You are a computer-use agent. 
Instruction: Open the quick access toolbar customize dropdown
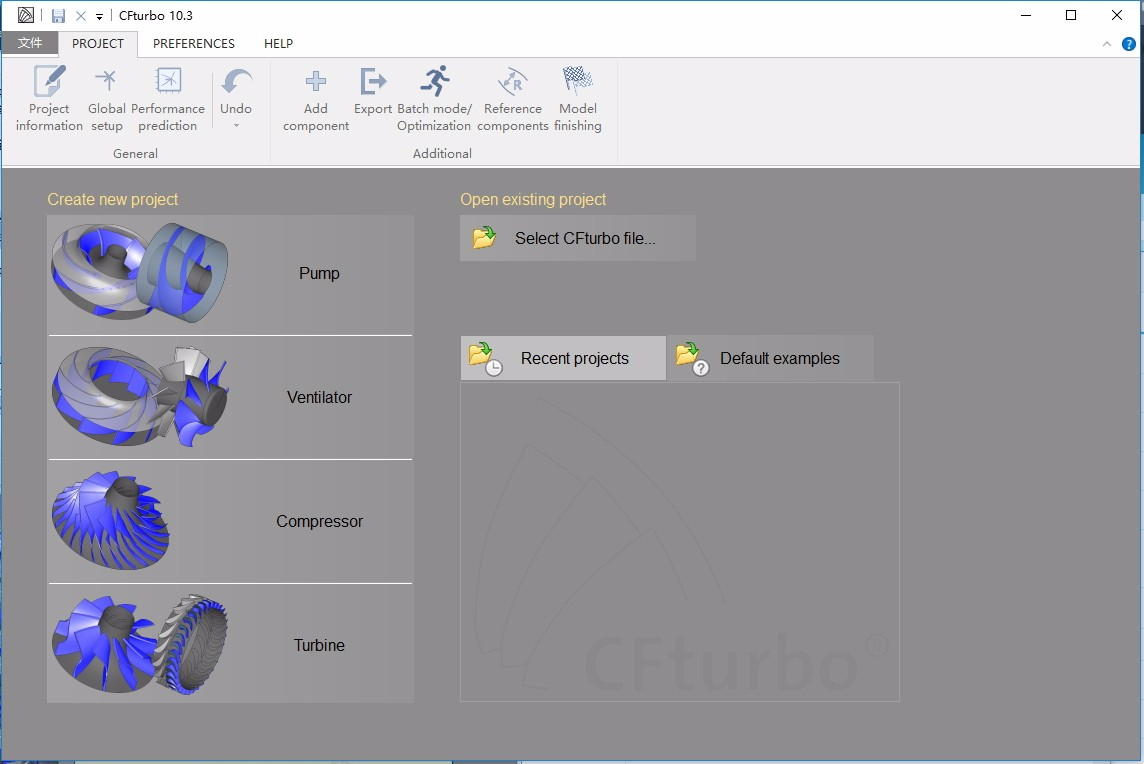pyautogui.click(x=97, y=16)
